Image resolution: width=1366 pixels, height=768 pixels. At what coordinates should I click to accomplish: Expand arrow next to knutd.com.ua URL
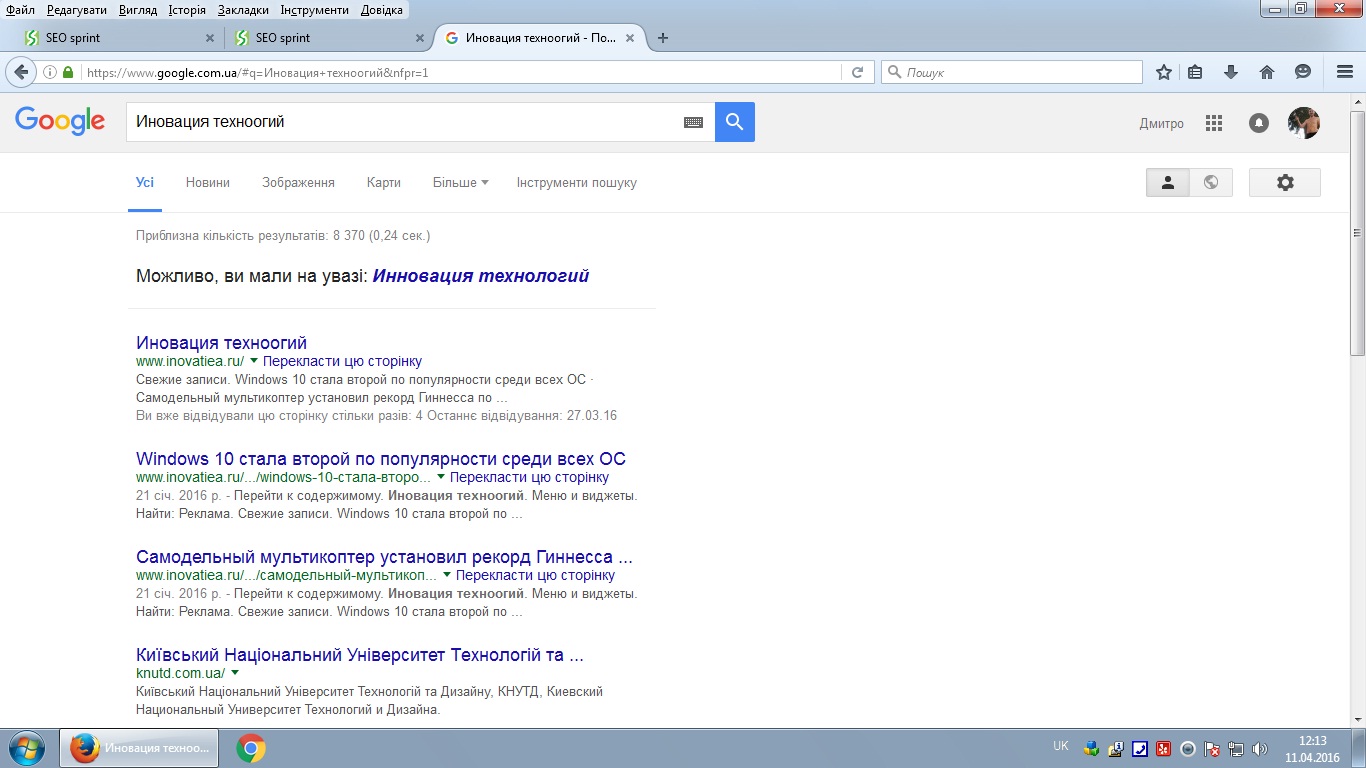235,673
